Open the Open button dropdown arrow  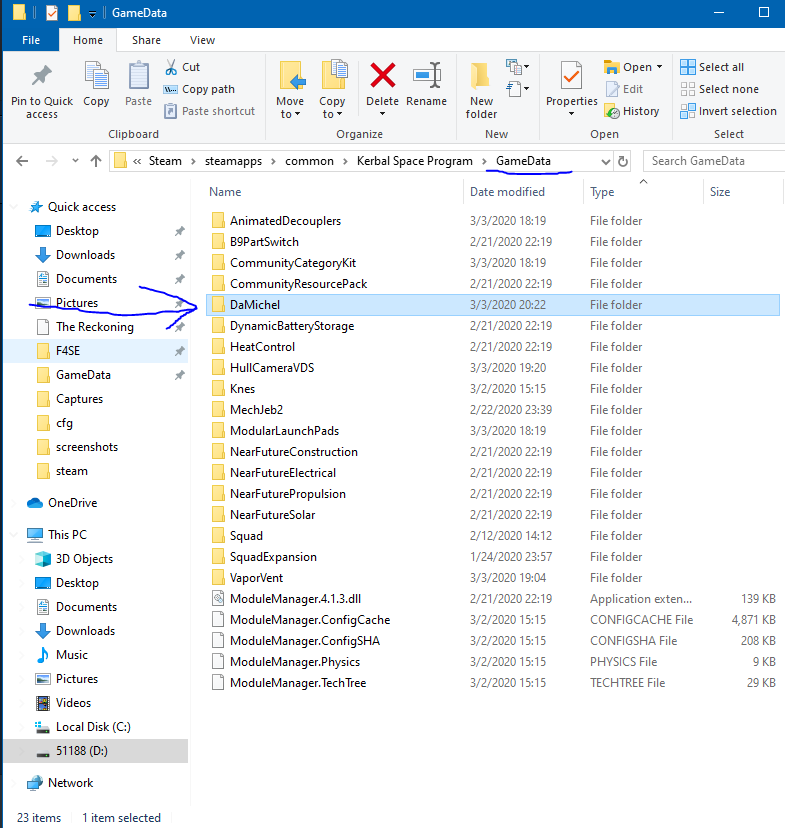click(659, 67)
